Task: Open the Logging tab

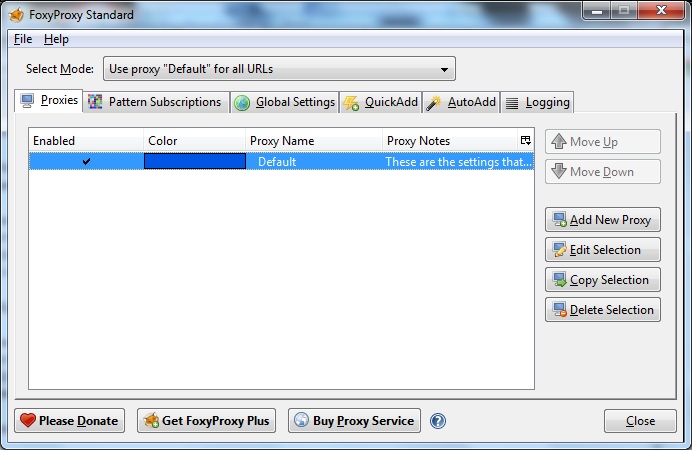Action: click(538, 102)
